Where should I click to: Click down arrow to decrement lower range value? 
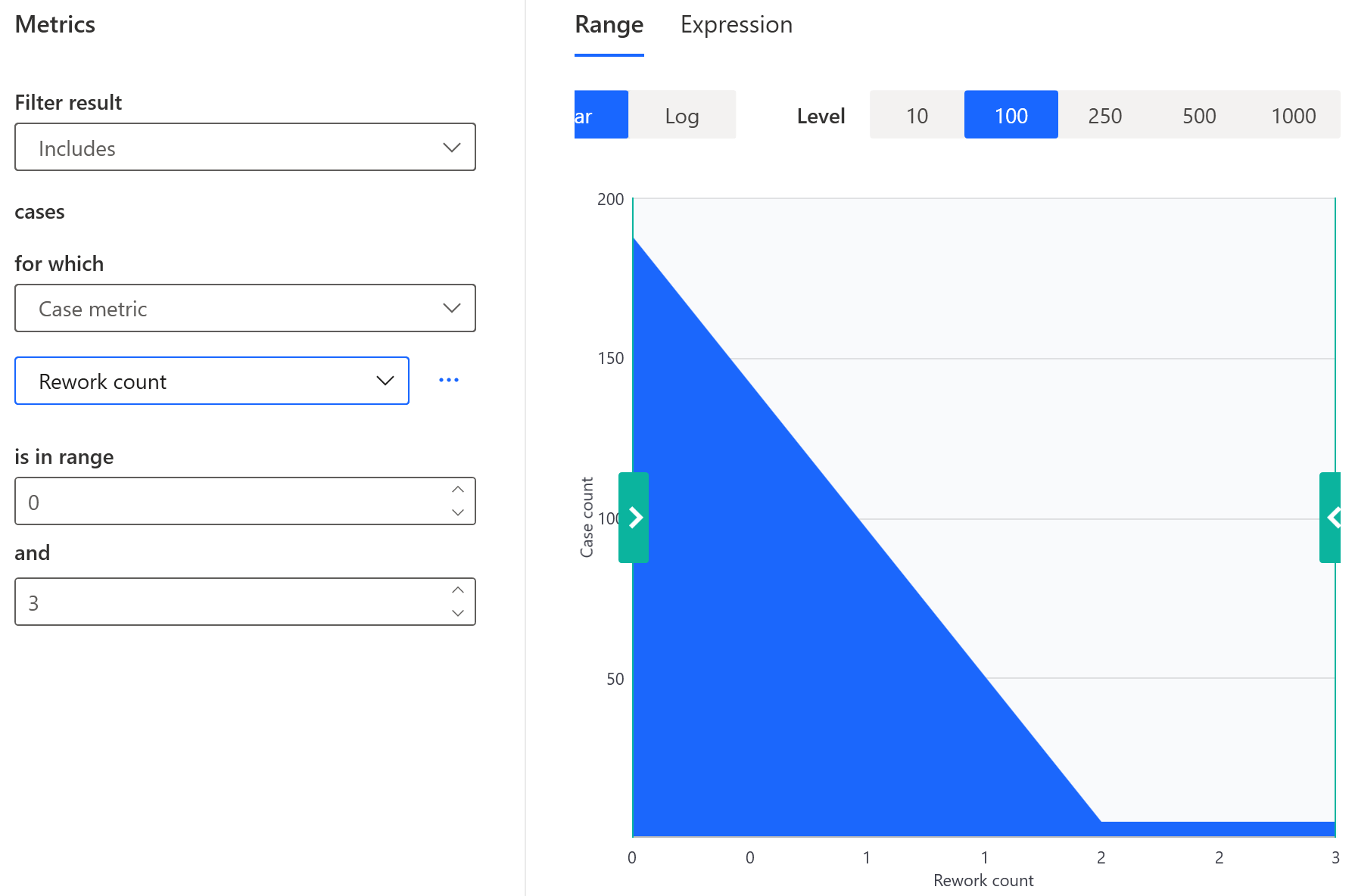(x=458, y=512)
